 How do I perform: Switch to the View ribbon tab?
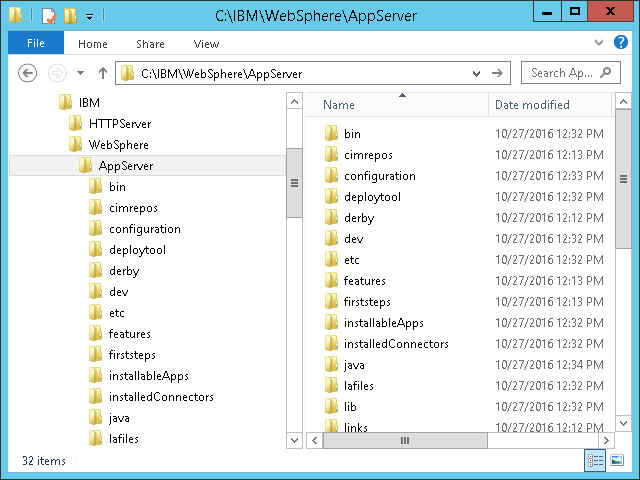pos(206,44)
